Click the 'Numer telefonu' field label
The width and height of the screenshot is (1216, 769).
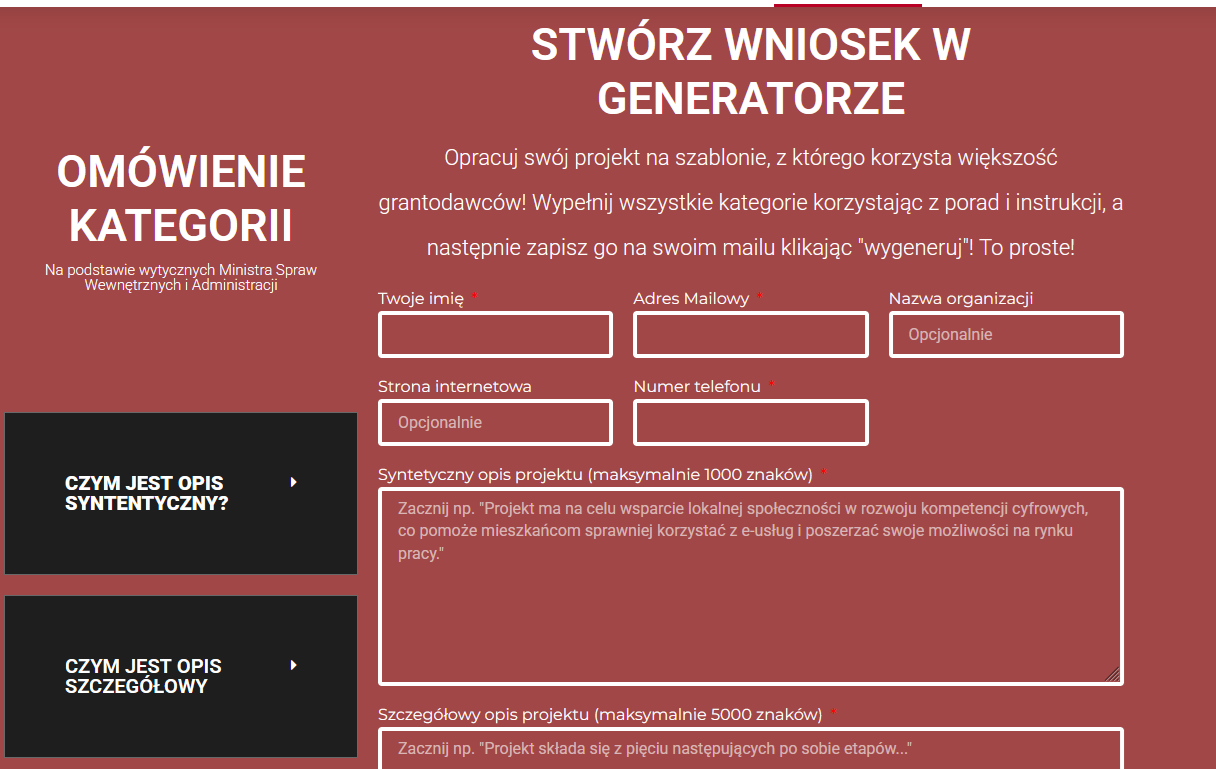tap(696, 386)
